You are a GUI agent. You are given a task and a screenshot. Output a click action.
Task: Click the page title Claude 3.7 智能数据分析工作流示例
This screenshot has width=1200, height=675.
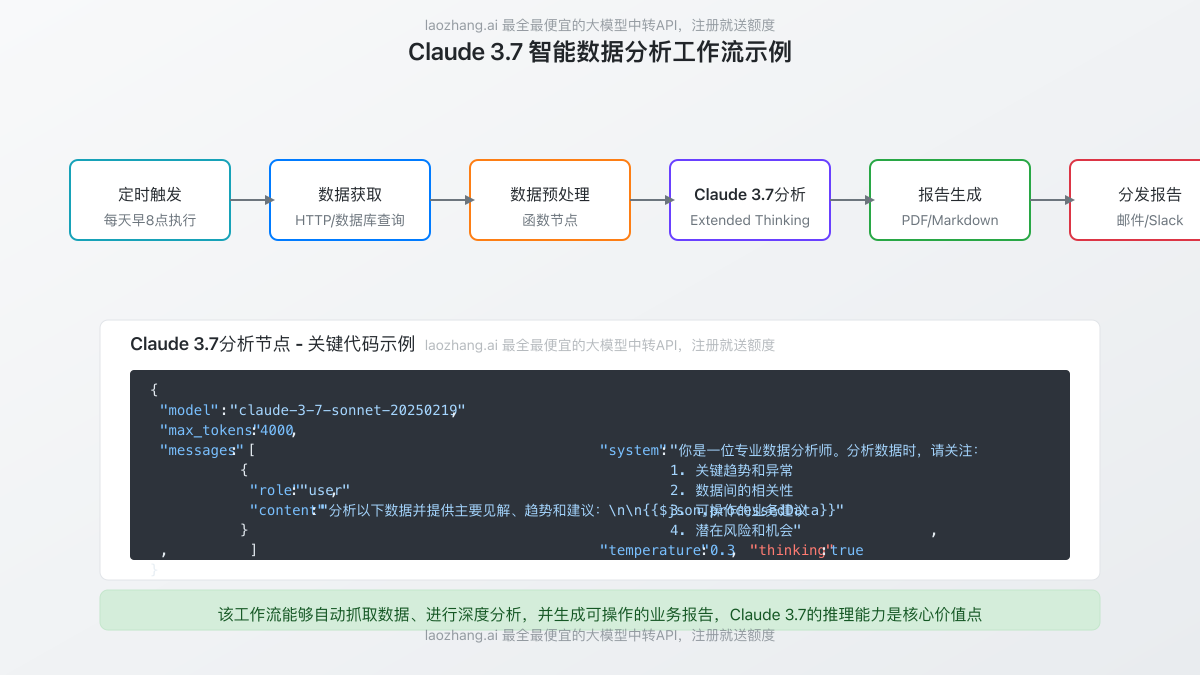[600, 52]
